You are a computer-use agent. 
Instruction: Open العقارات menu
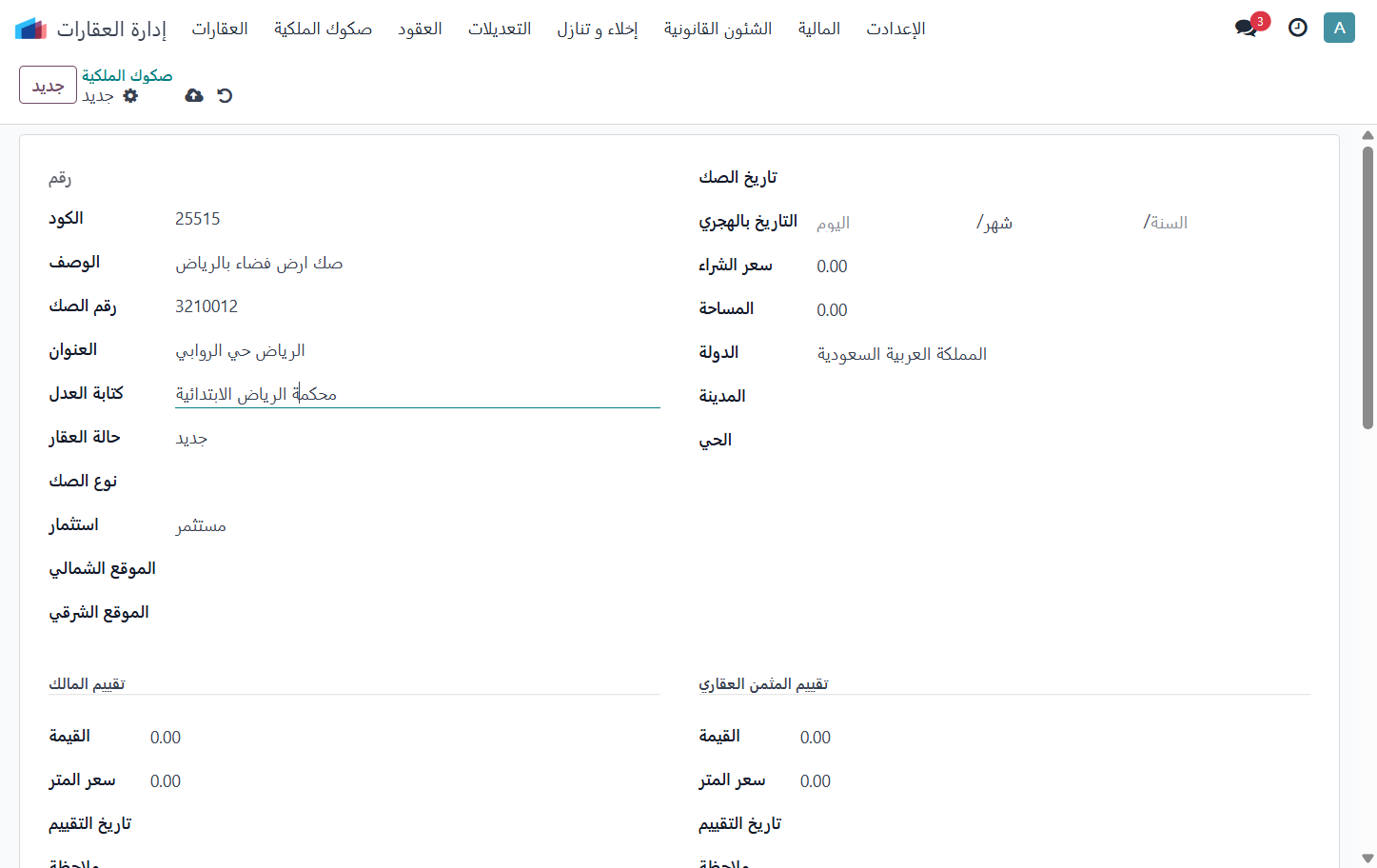220,29
